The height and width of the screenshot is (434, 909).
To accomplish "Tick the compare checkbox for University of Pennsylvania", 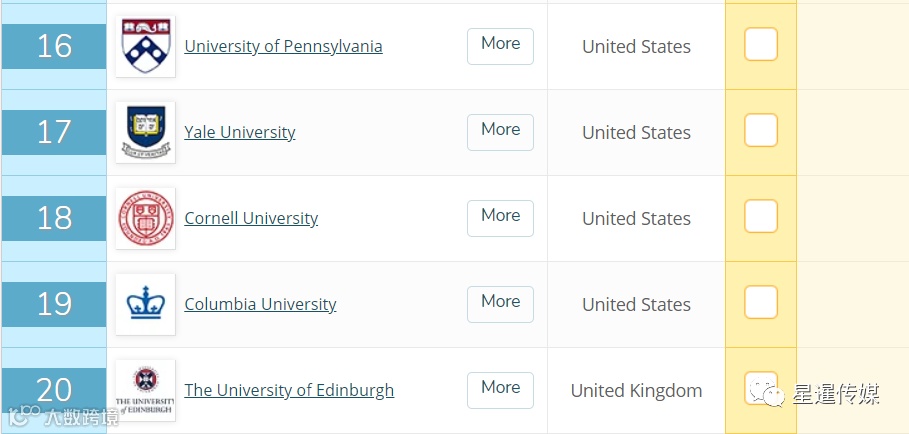I will tap(761, 44).
